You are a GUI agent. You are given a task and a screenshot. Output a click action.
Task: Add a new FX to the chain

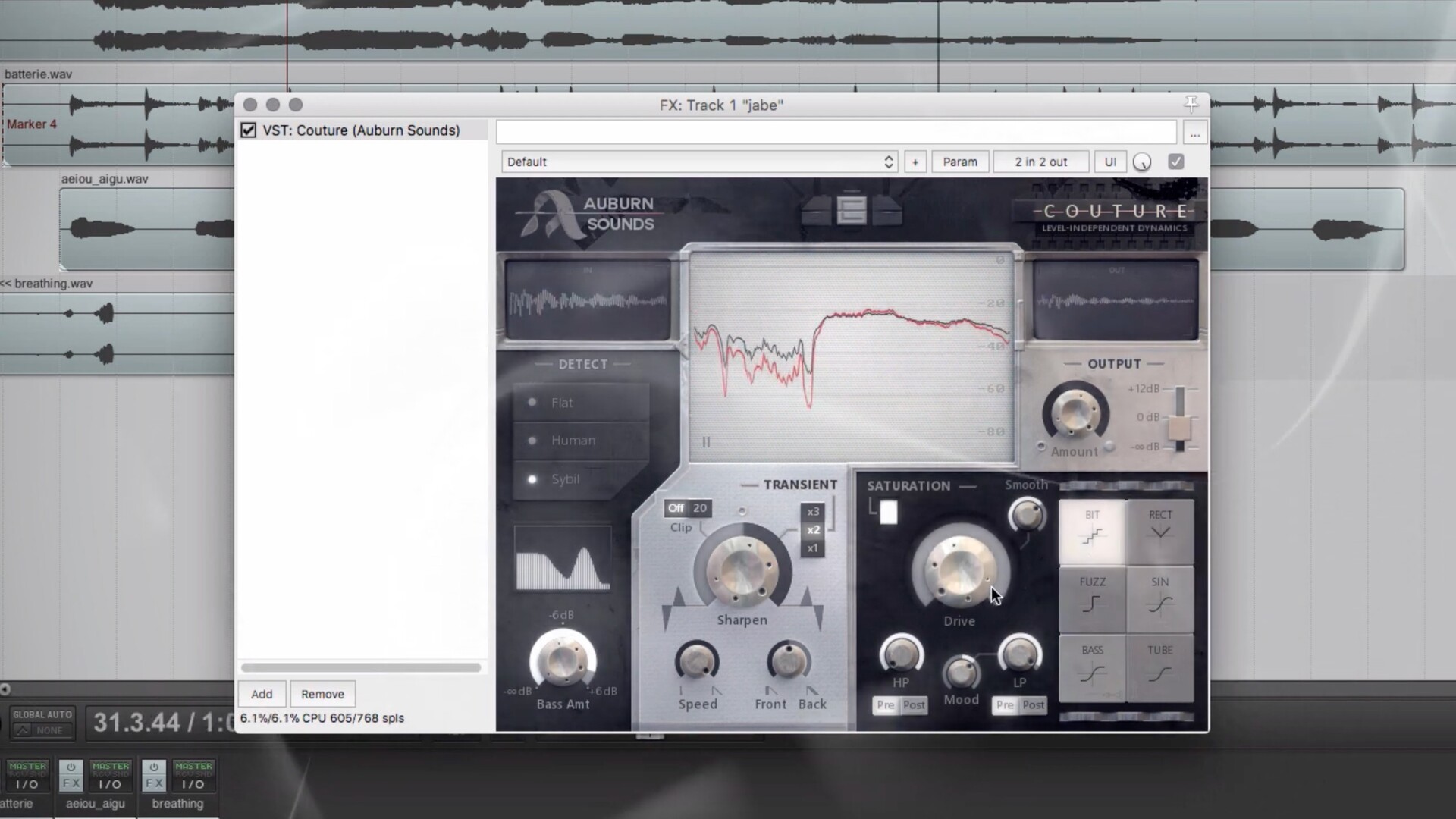[262, 694]
